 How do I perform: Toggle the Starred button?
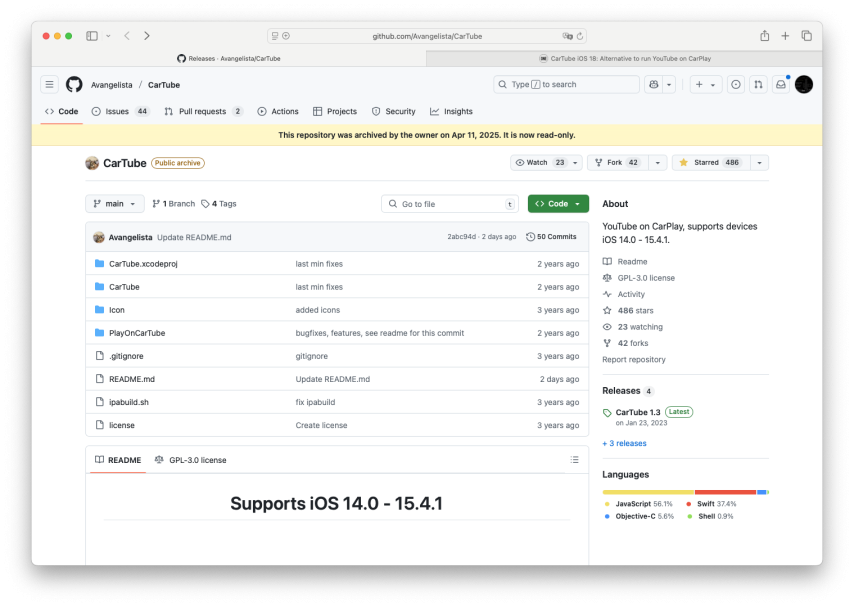[711, 162]
